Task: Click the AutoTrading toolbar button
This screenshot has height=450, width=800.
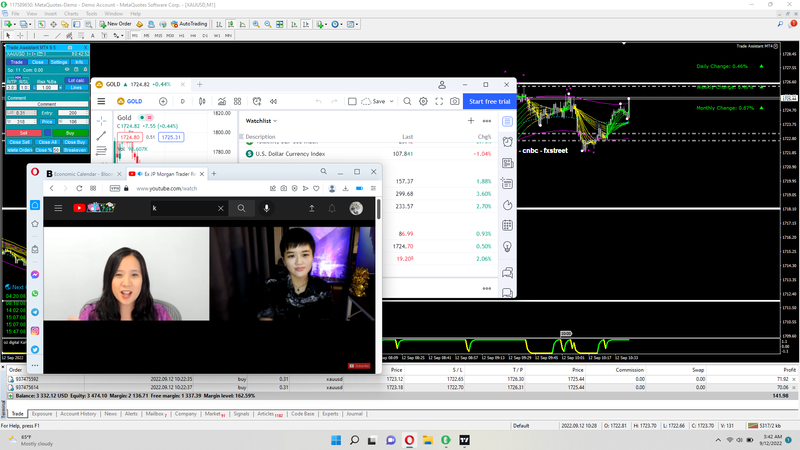Action: pyautogui.click(x=189, y=24)
